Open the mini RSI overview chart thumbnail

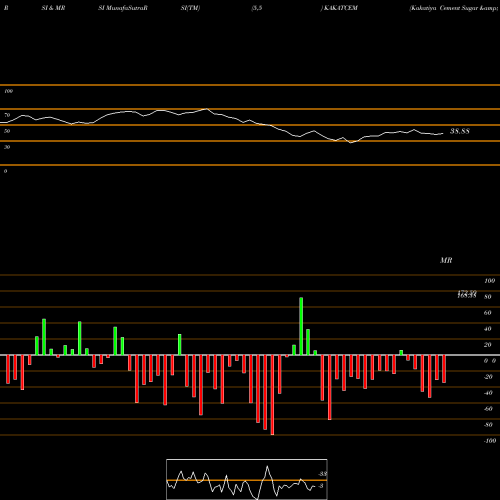click(247, 479)
